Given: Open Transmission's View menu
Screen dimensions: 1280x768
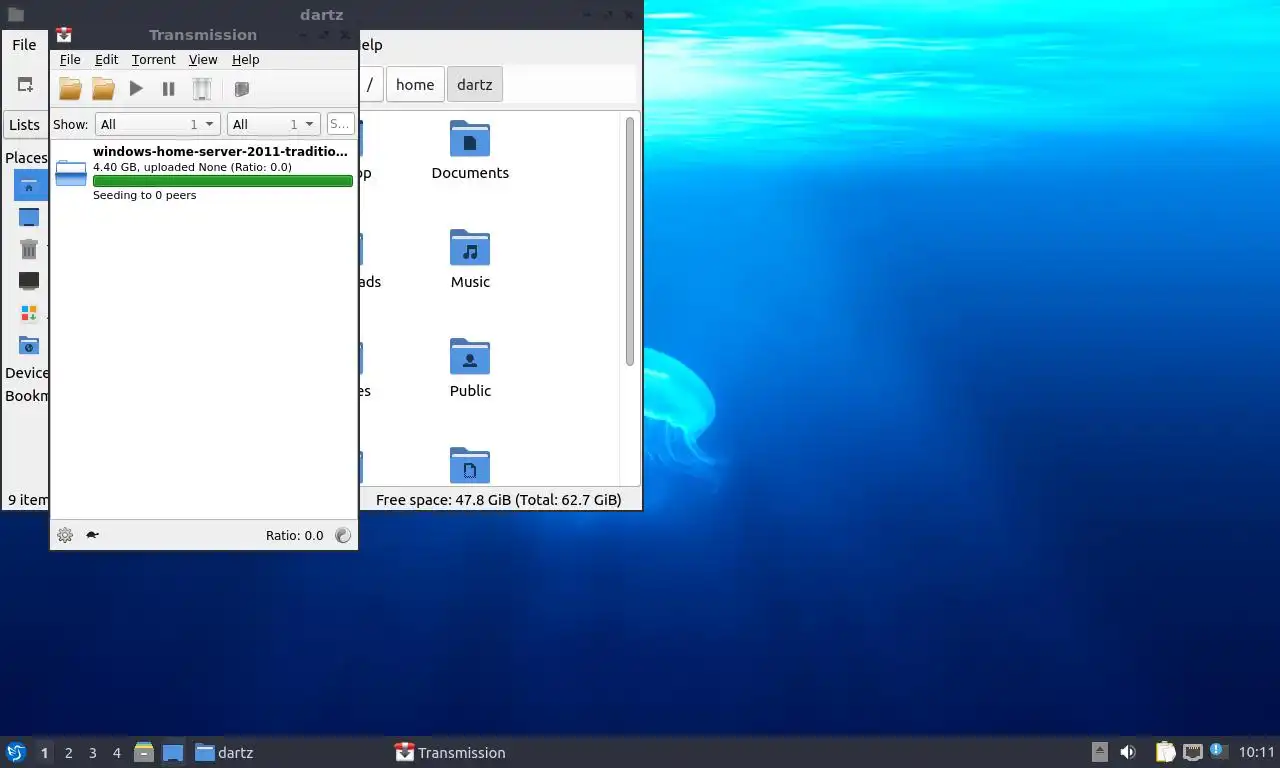Looking at the screenshot, I should coord(203,60).
